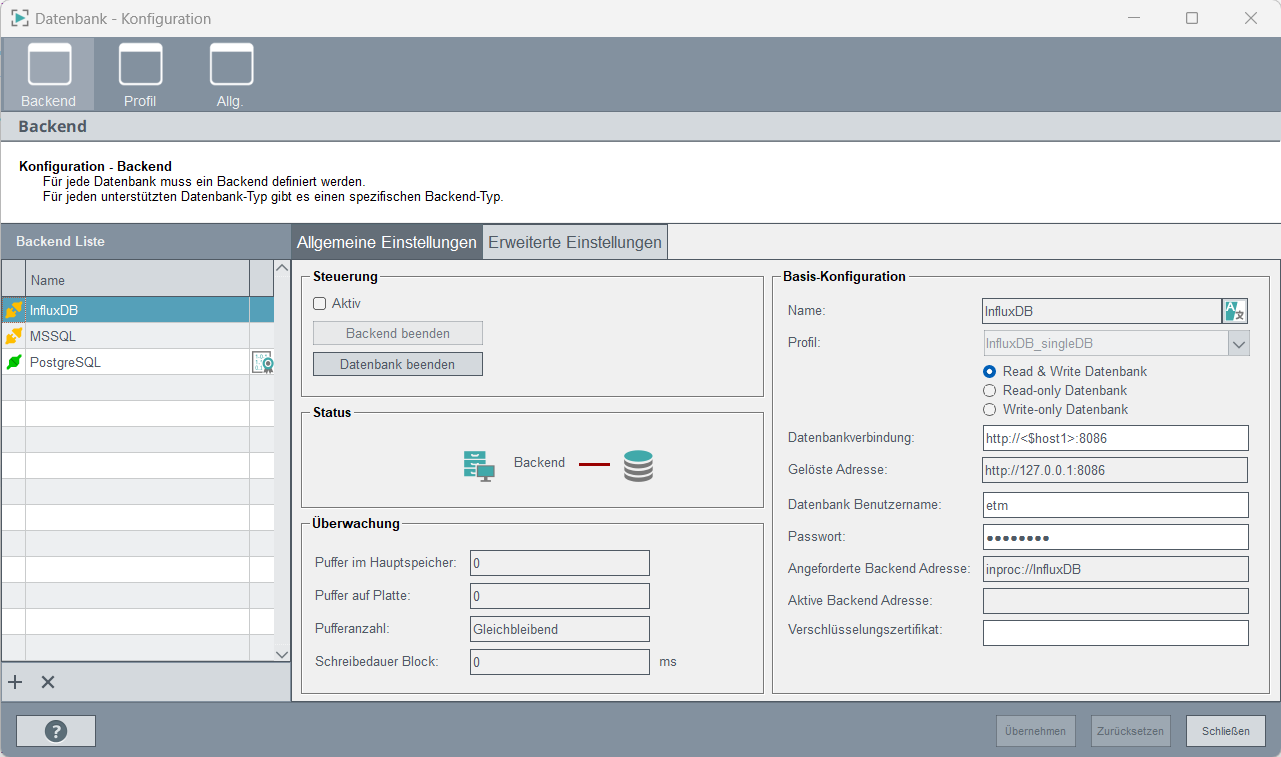Click the MSSQL row status icon
1281x757 pixels.
[x=14, y=336]
